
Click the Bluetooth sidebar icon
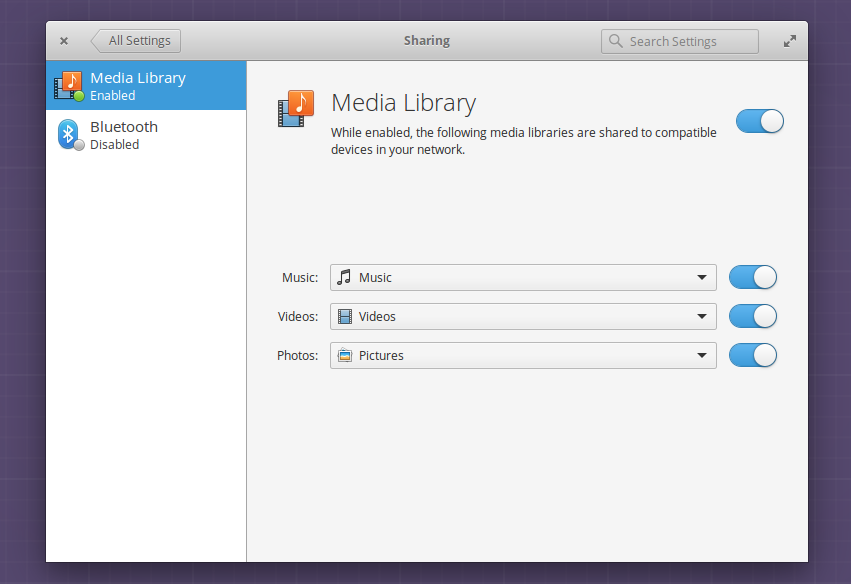coord(70,135)
